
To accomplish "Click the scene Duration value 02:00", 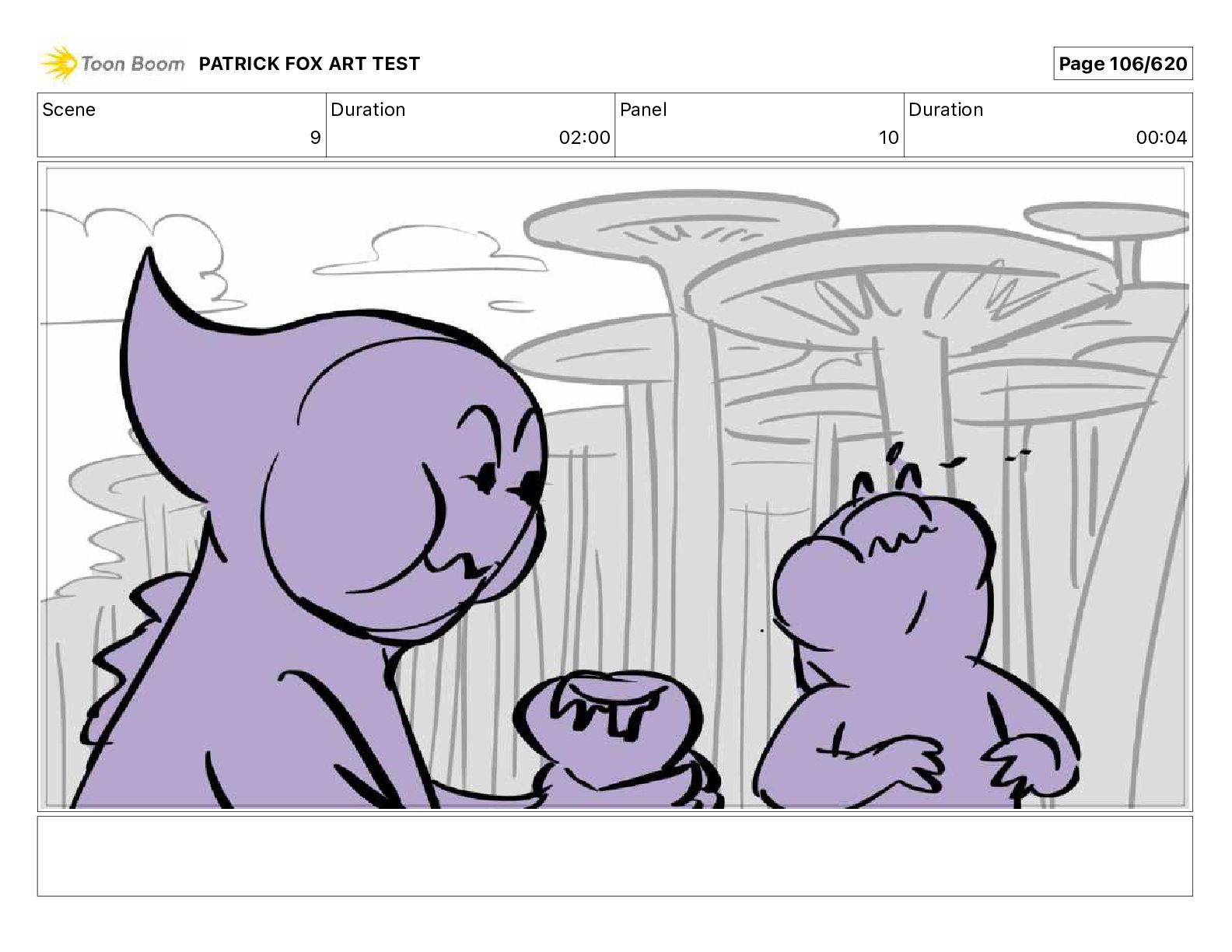I will pos(584,138).
